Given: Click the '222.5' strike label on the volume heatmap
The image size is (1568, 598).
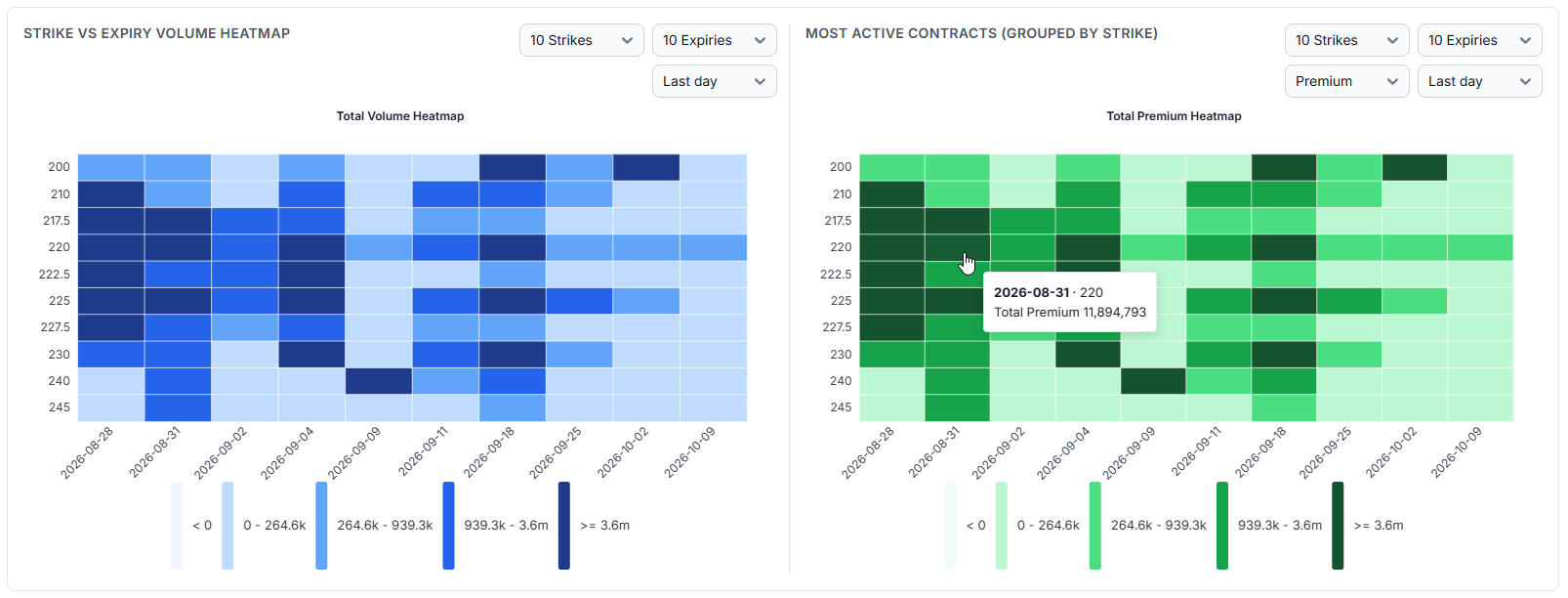Looking at the screenshot, I should tap(55, 275).
